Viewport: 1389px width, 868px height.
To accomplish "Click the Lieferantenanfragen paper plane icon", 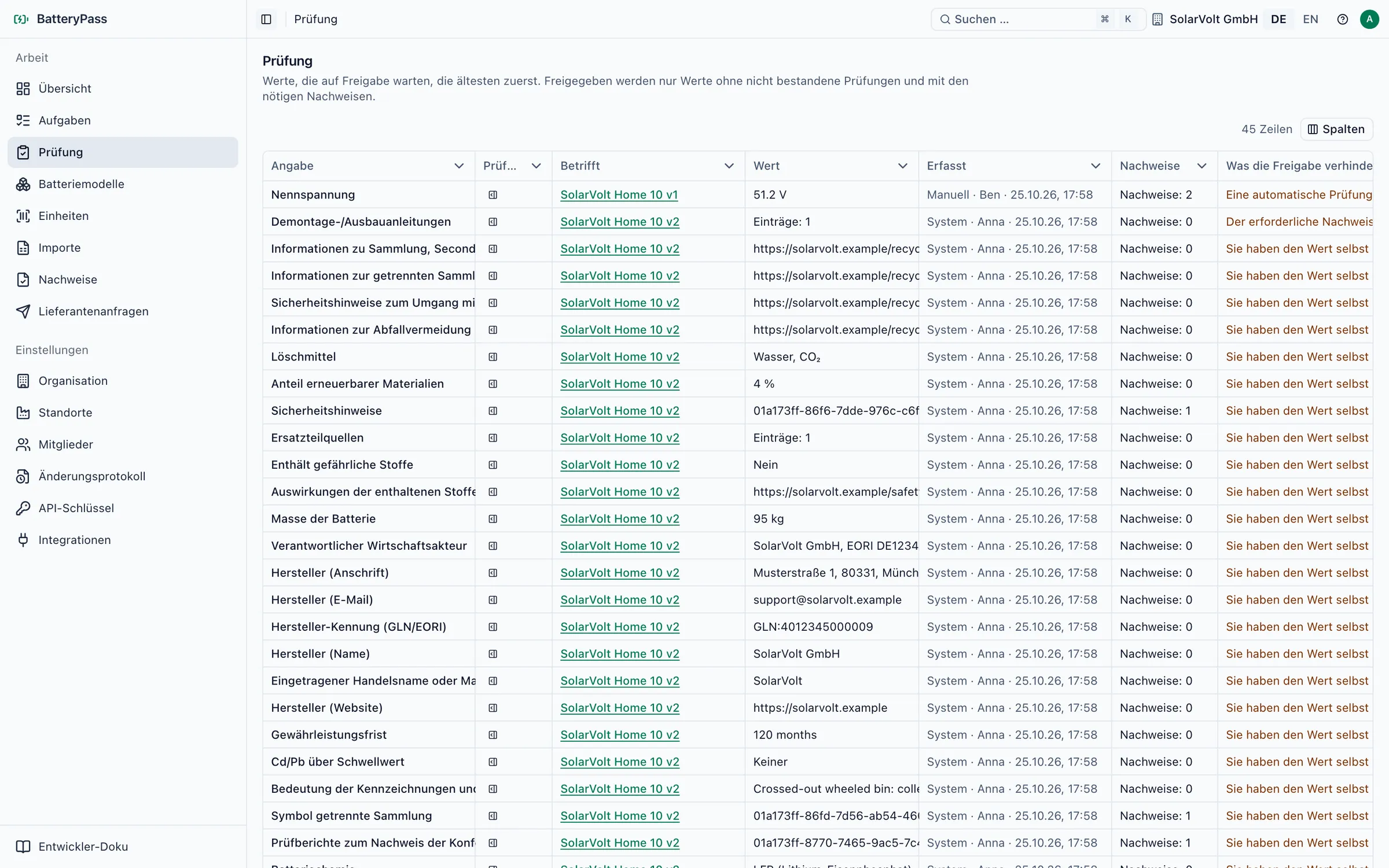I will 23,311.
